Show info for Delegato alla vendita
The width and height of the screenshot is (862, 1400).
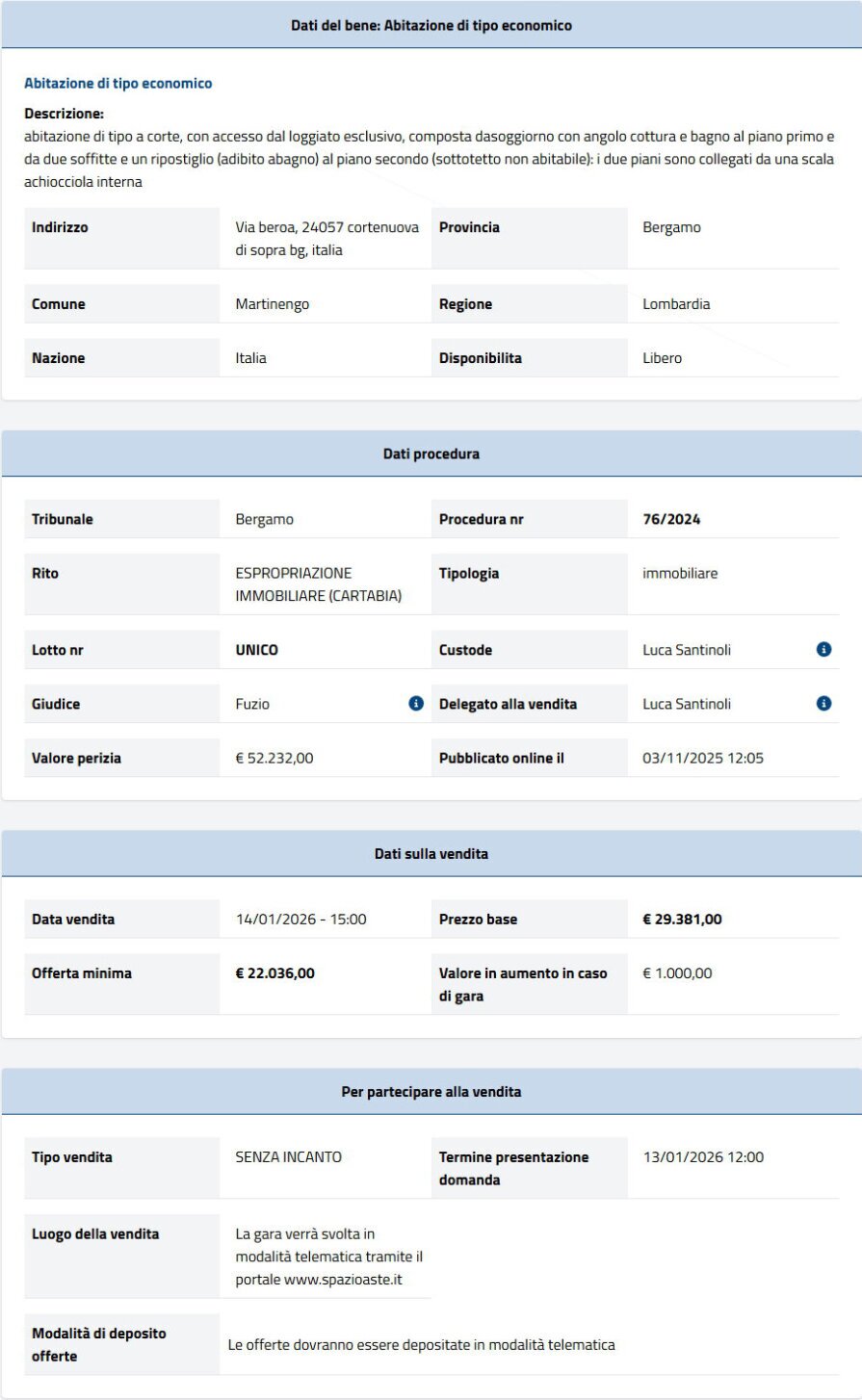pyautogui.click(x=823, y=704)
